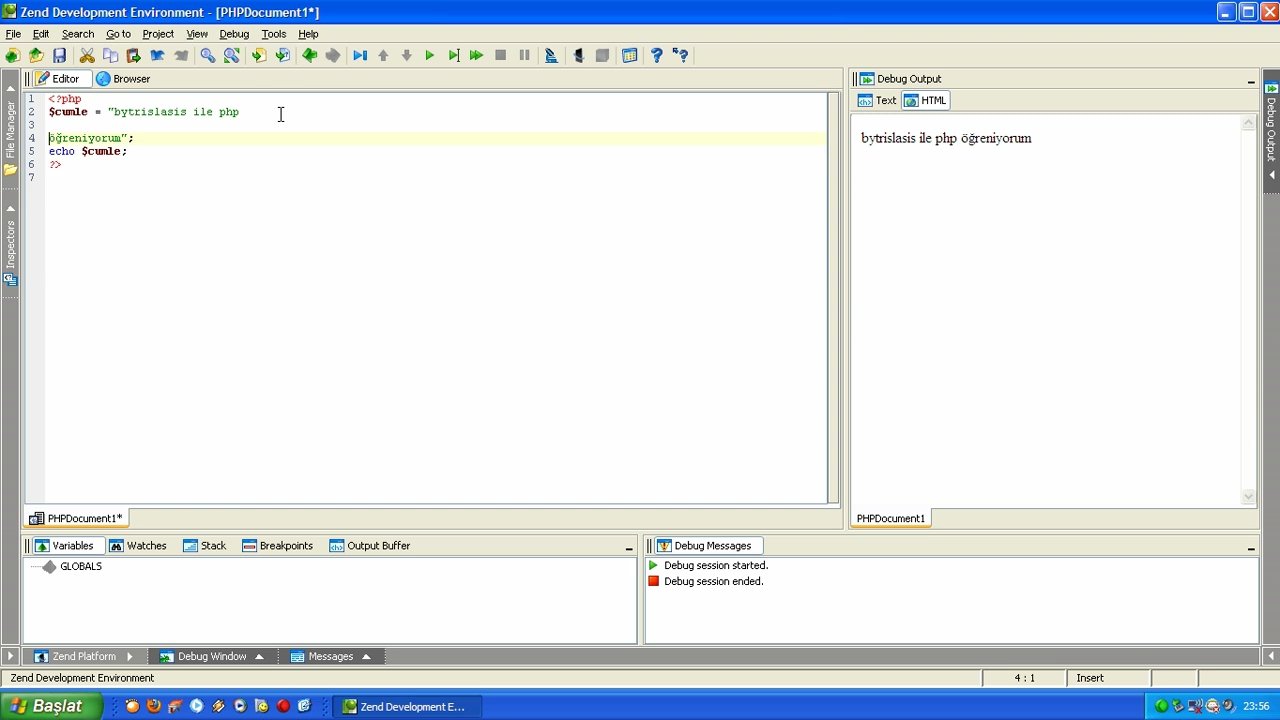
Task: Minimize the Debug Output panel
Action: 1251,81
